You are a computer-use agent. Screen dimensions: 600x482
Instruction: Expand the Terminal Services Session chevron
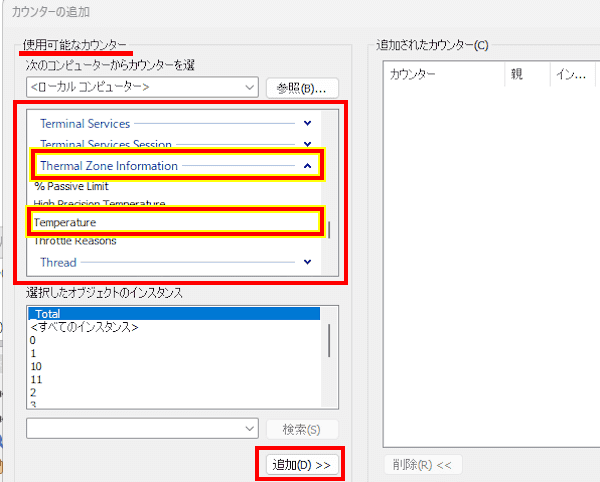[x=307, y=145]
